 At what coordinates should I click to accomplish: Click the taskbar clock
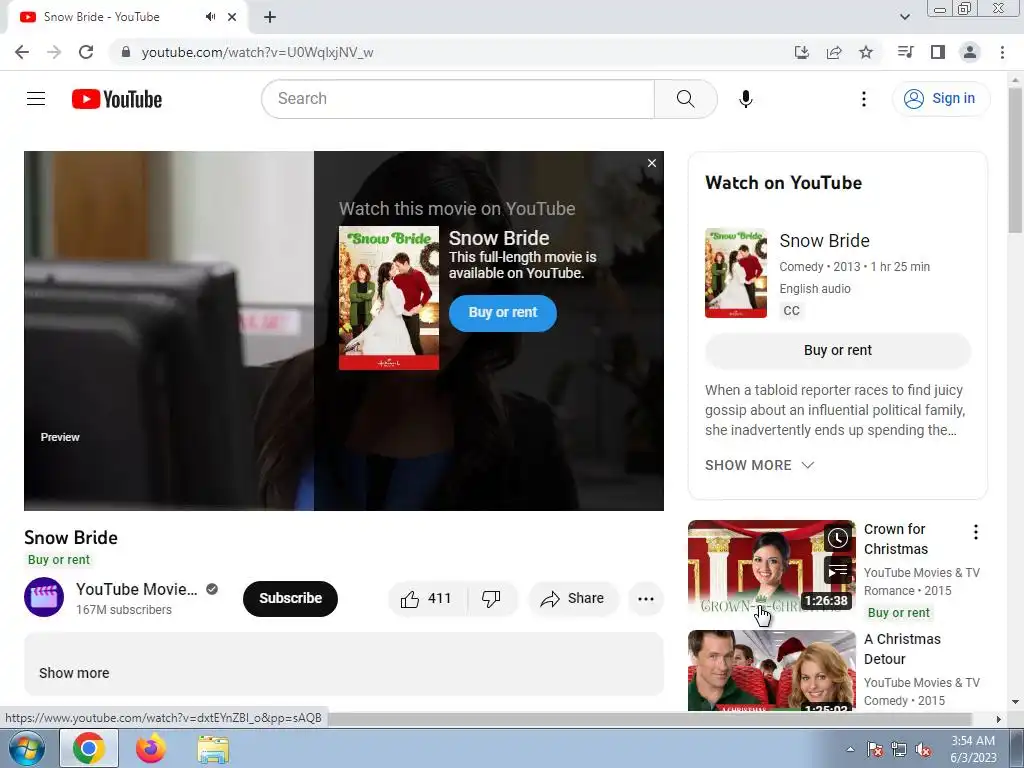coord(973,749)
